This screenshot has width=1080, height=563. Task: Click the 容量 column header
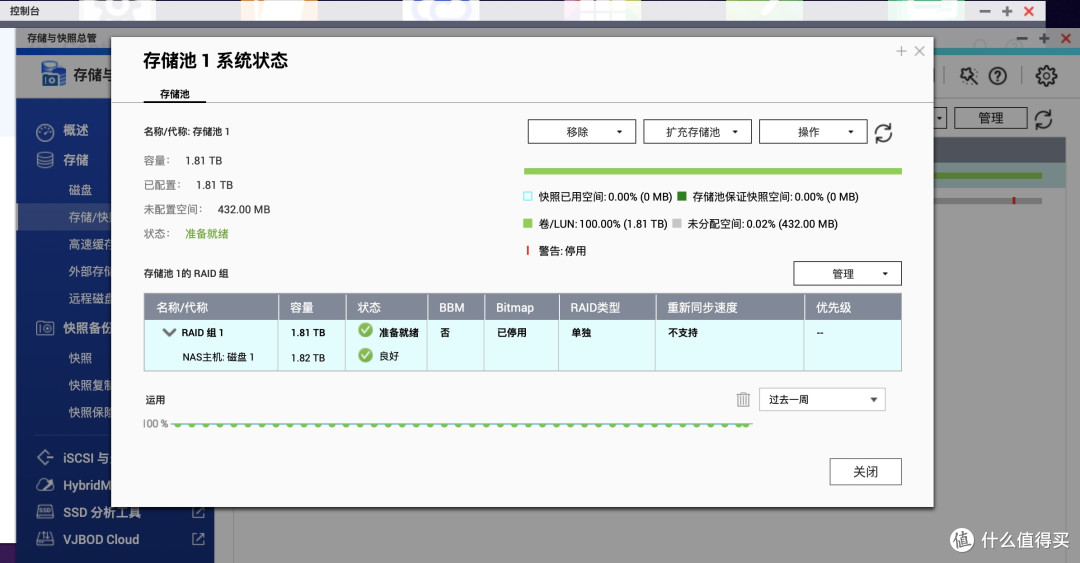(312, 307)
